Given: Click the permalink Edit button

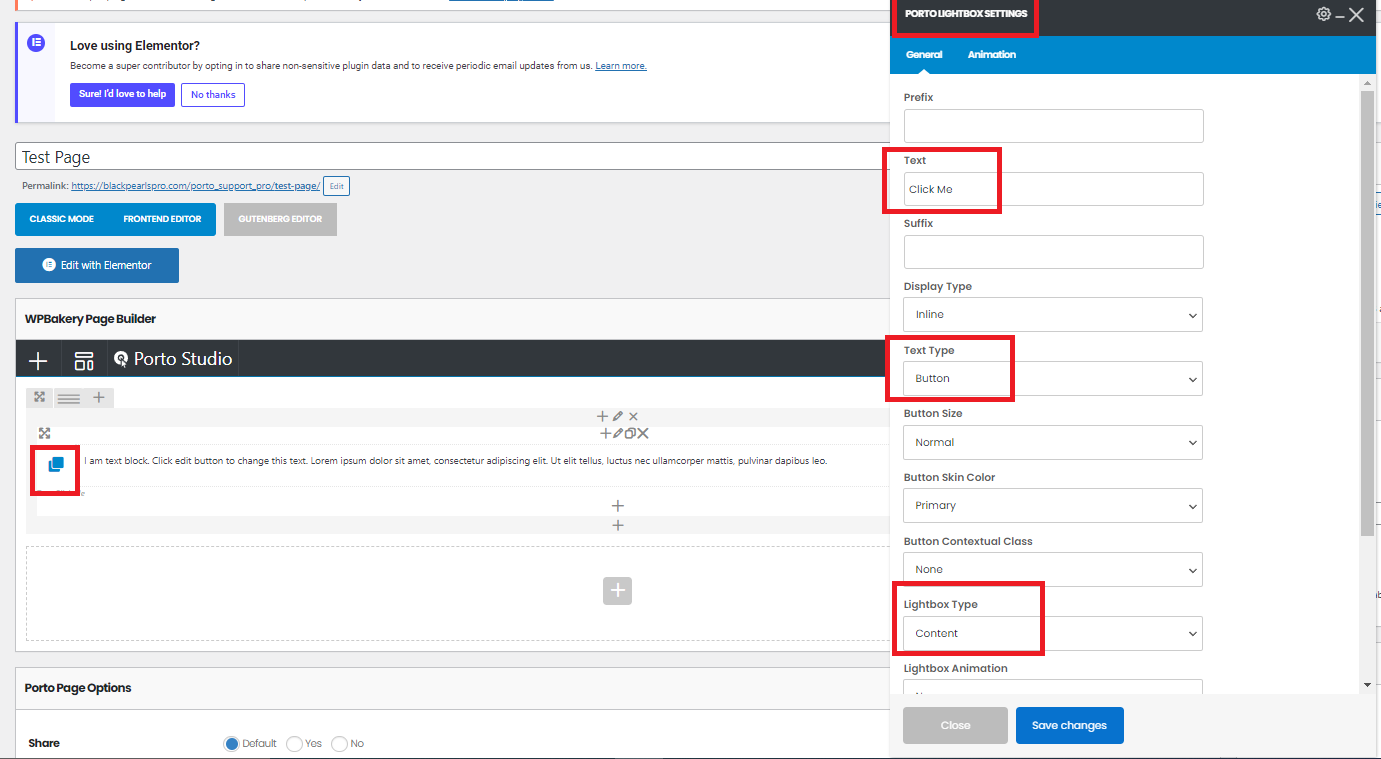Looking at the screenshot, I should click(337, 186).
